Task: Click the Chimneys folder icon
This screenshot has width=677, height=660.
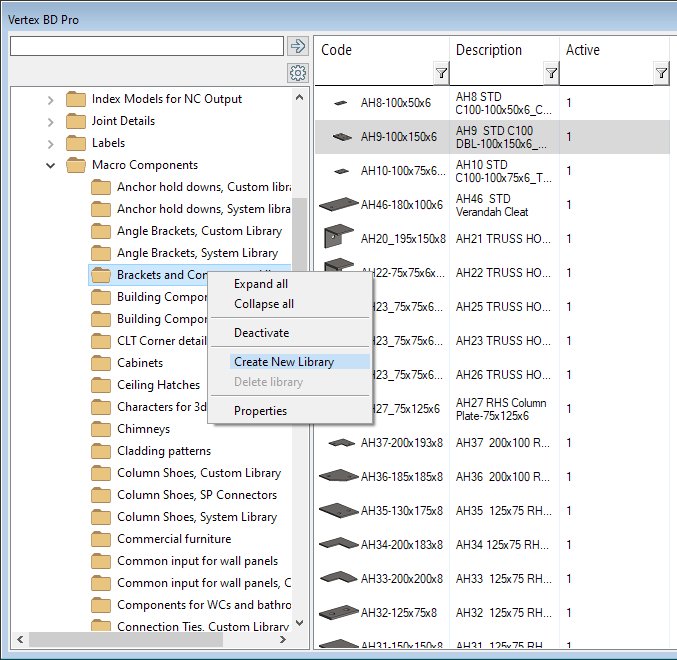Action: (101, 429)
